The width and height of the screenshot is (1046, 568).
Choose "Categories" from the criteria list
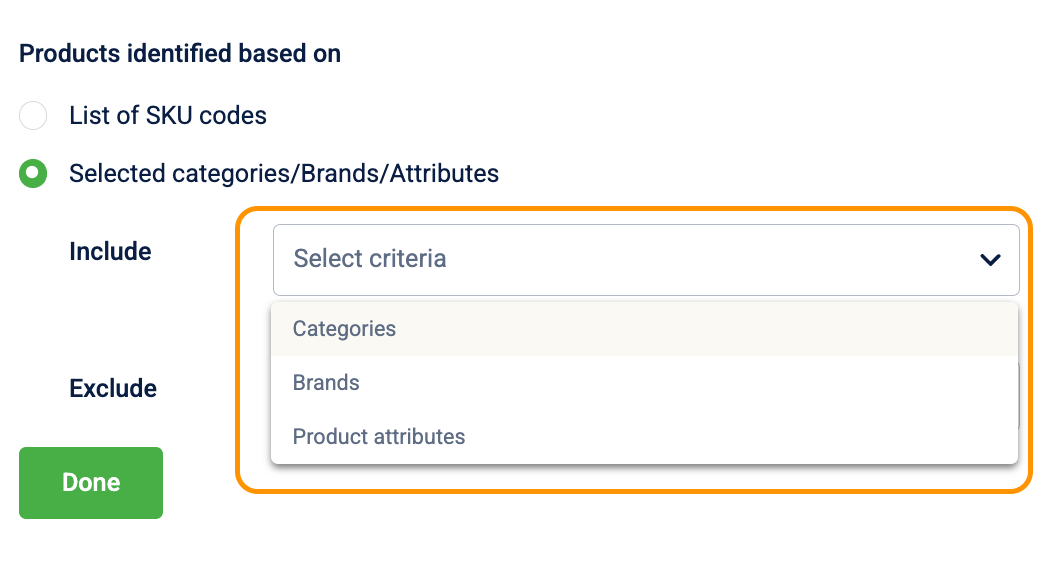[x=344, y=329]
